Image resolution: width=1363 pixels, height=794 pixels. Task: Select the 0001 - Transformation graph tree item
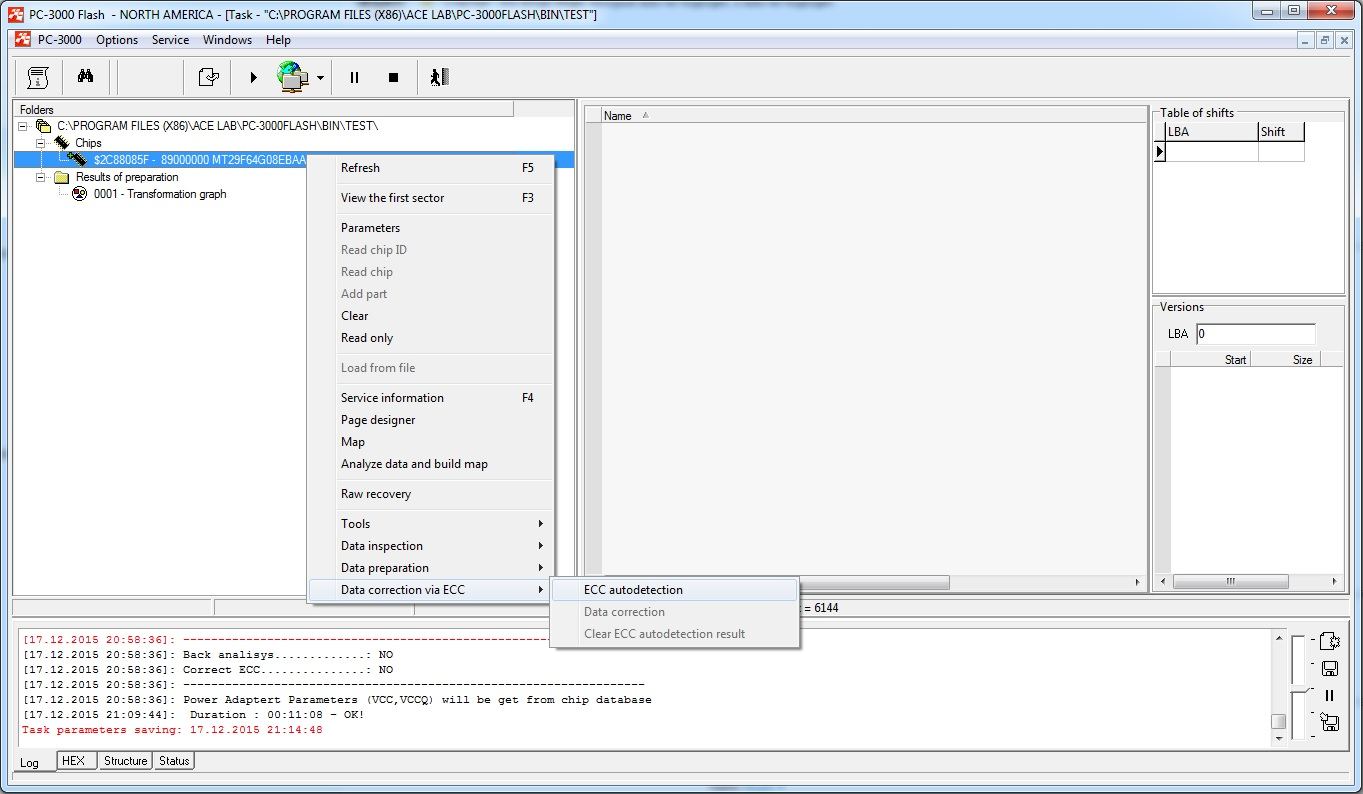(160, 194)
